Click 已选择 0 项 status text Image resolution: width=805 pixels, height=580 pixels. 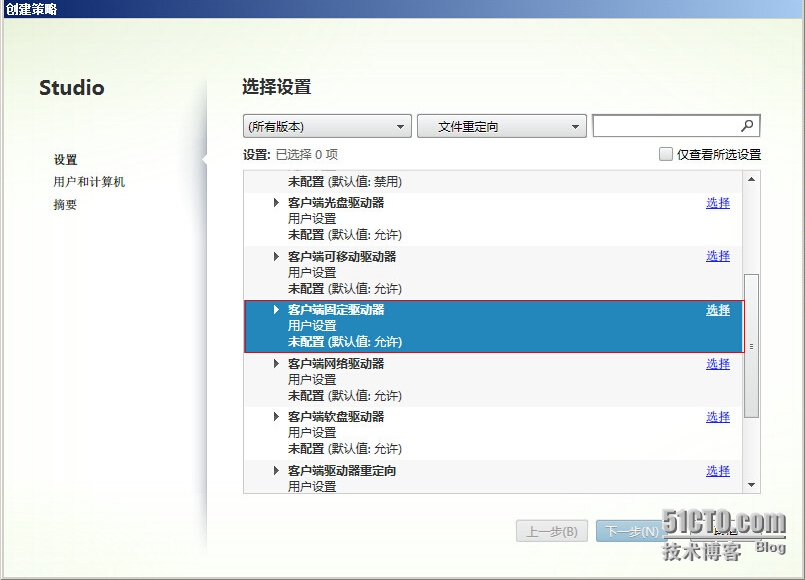click(x=306, y=154)
